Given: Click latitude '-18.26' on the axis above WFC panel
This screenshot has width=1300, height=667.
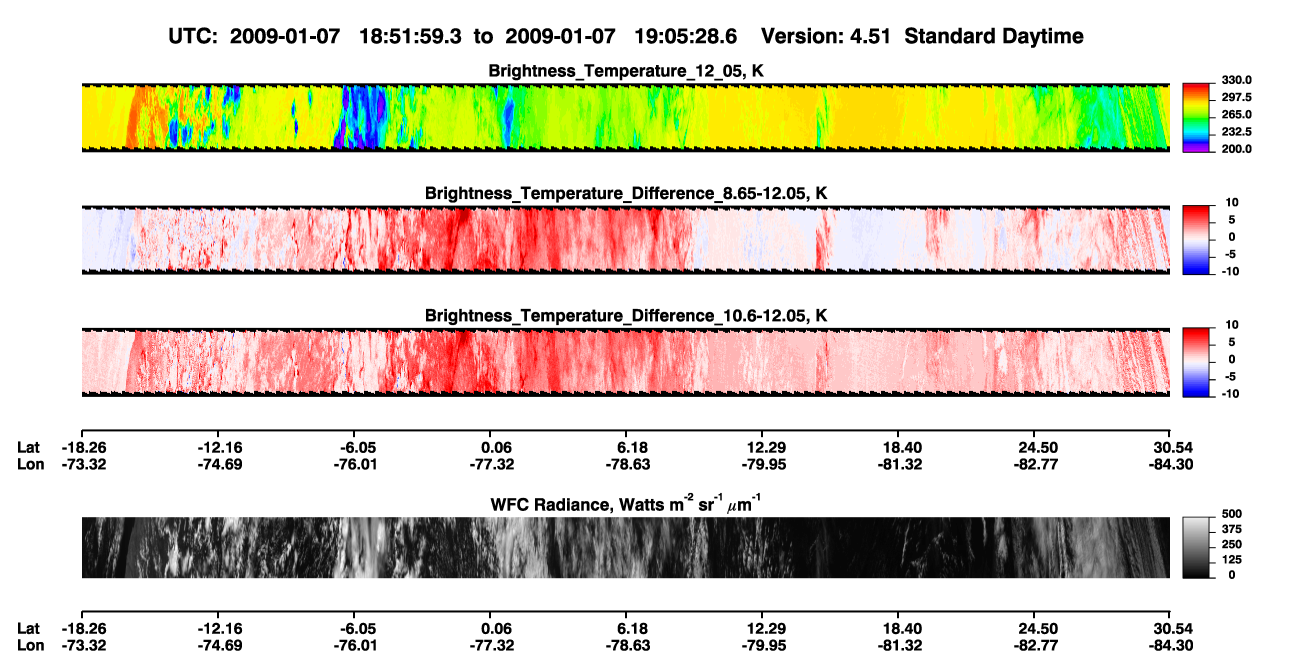Looking at the screenshot, I should click(85, 448).
